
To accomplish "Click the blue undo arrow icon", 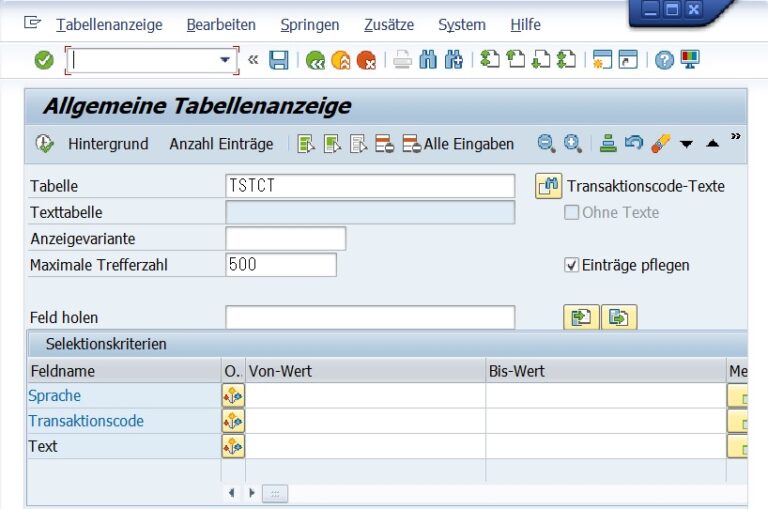I will tap(634, 143).
